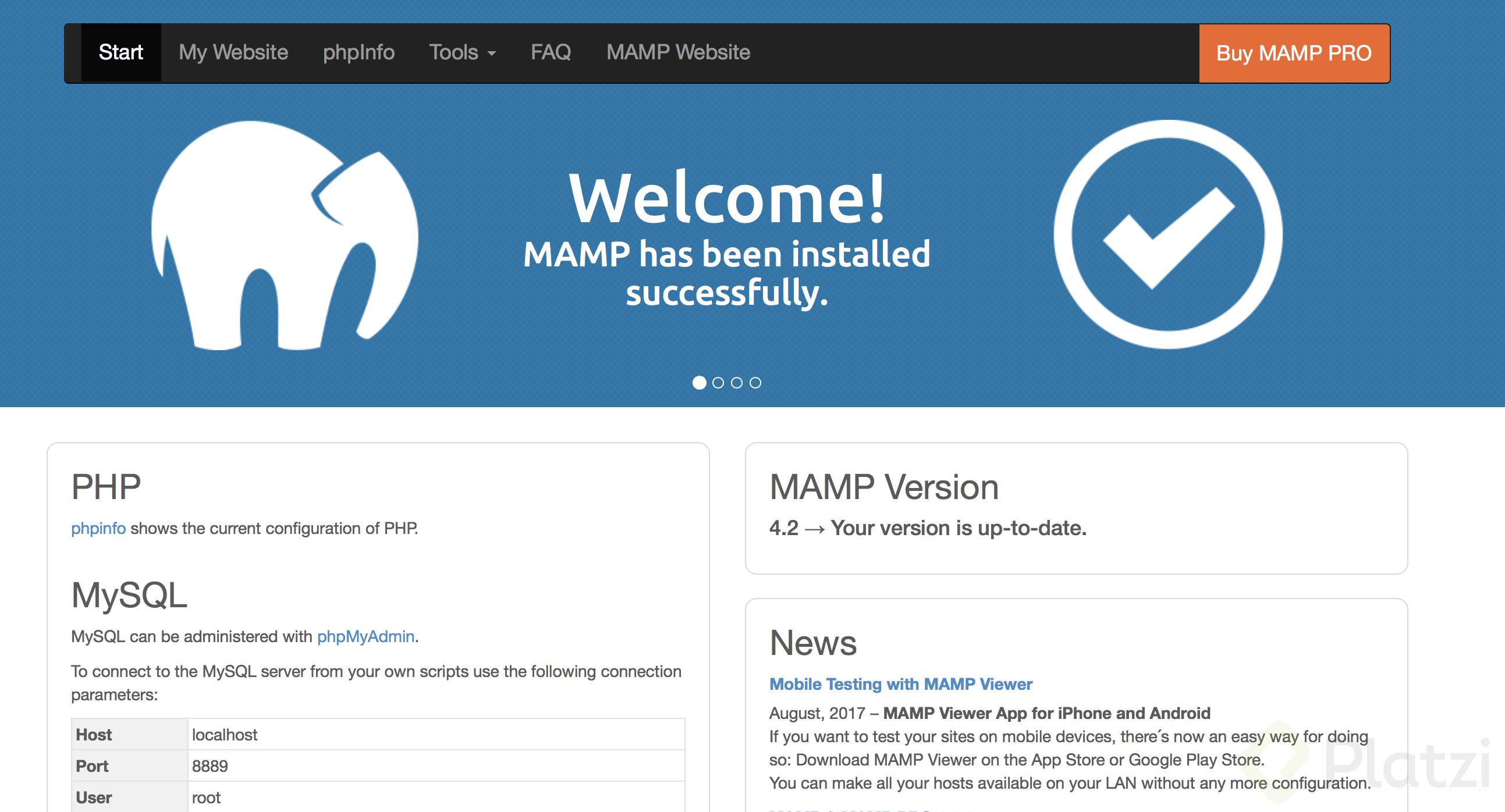Click the large checkmark circle icon

click(x=1167, y=234)
